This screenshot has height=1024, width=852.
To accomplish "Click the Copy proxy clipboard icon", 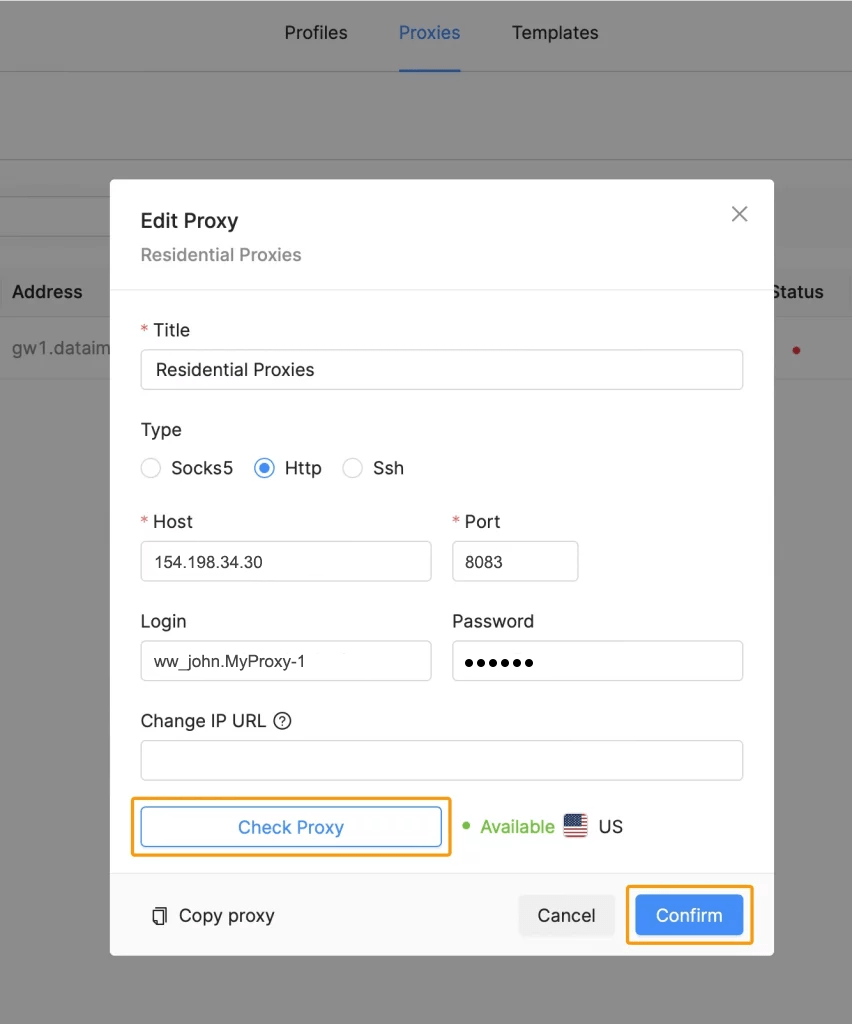I will coord(159,915).
